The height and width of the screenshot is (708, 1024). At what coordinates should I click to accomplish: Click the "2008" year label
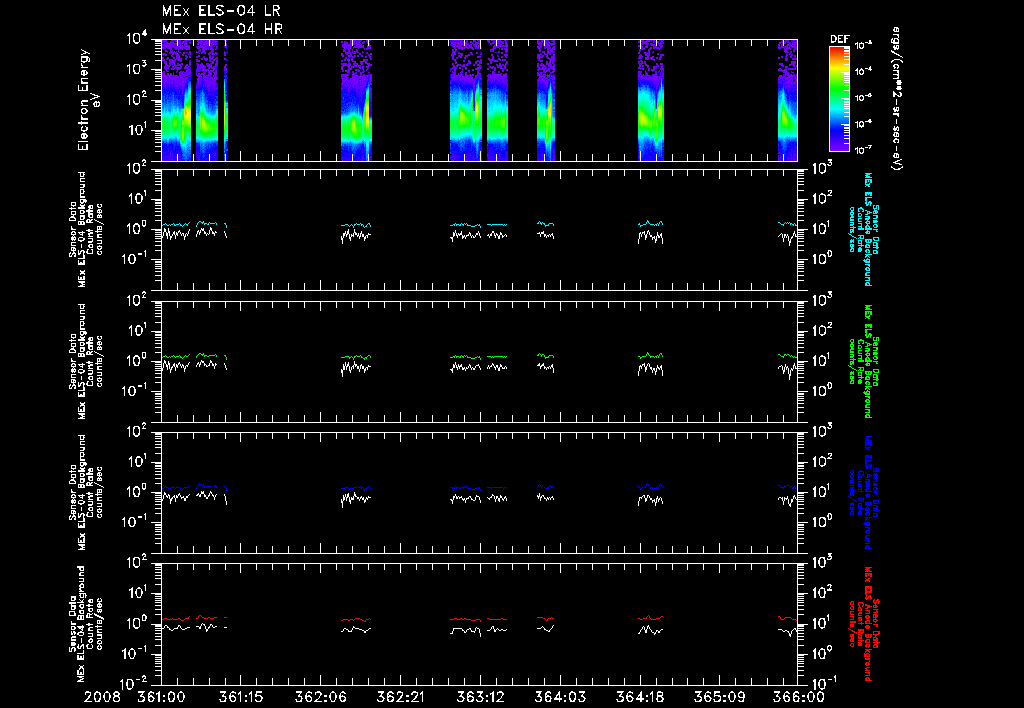point(102,697)
